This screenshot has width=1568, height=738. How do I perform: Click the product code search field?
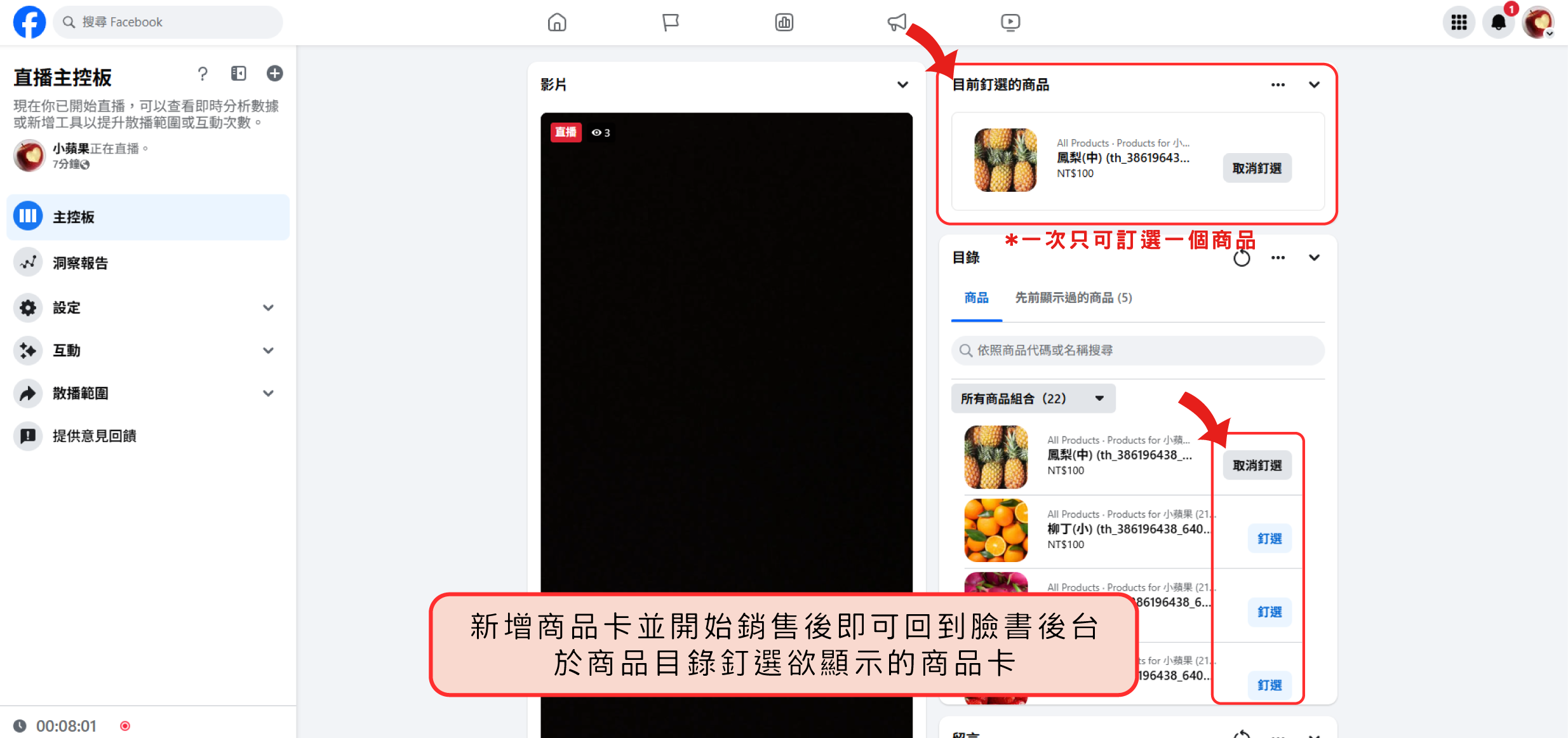(x=1137, y=351)
